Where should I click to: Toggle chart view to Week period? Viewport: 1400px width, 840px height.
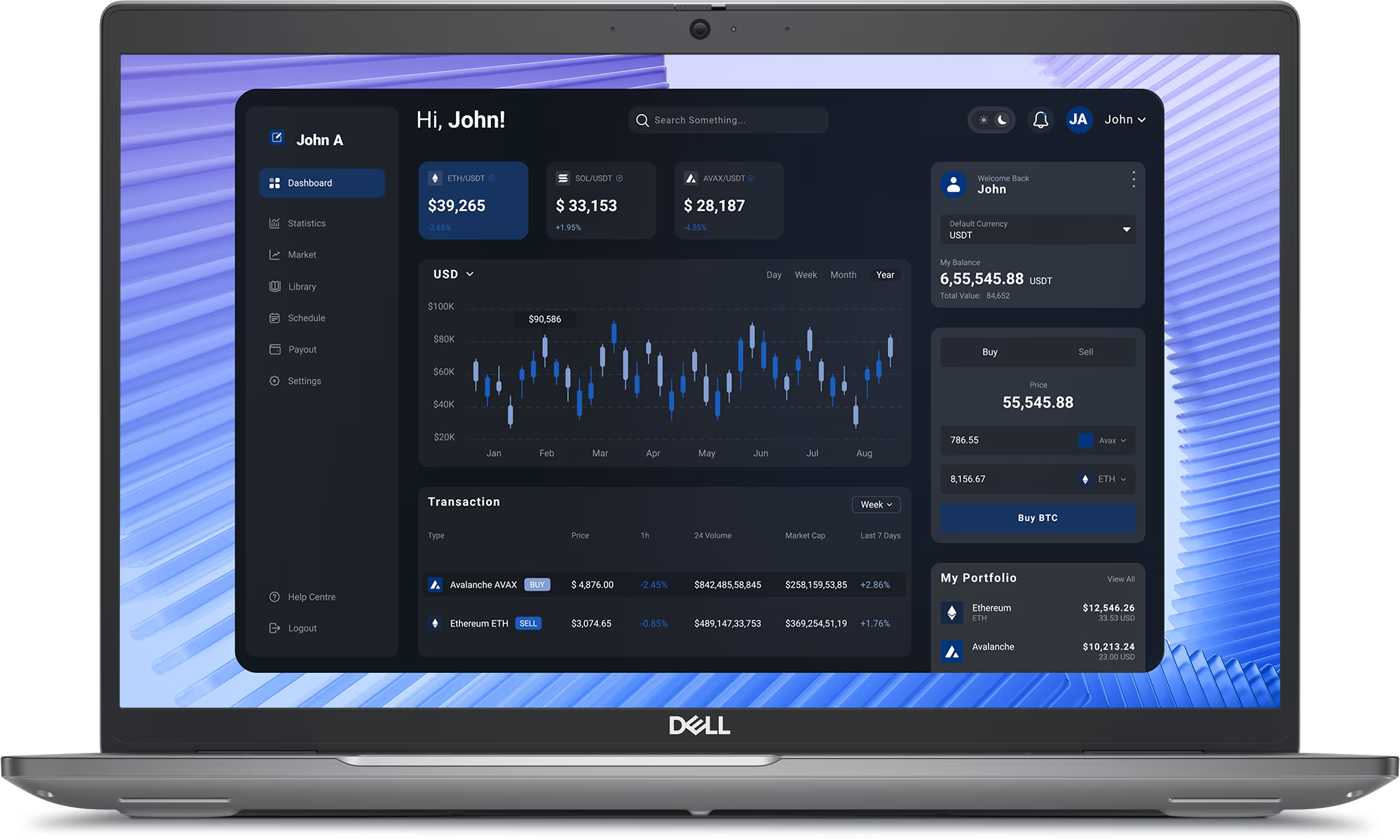805,274
